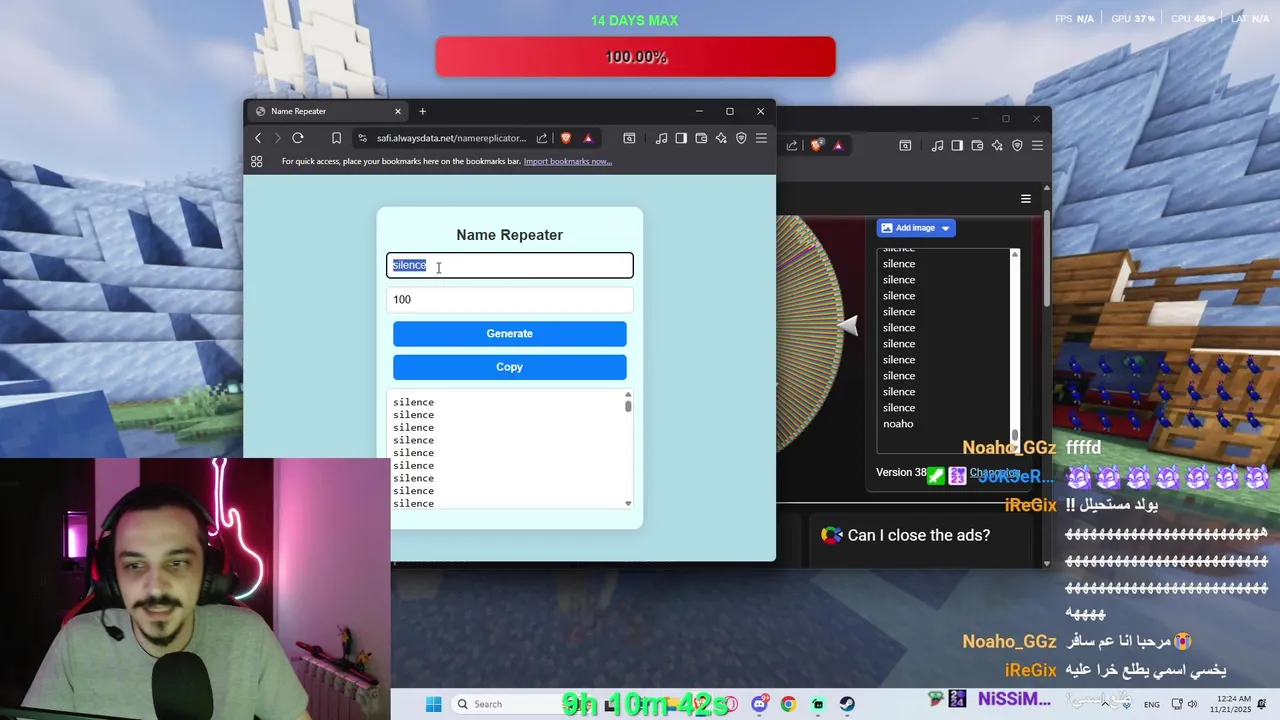The height and width of the screenshot is (720, 1280).
Task: Select the 'noaho' entry in the wheel entries
Action: pyautogui.click(x=898, y=424)
